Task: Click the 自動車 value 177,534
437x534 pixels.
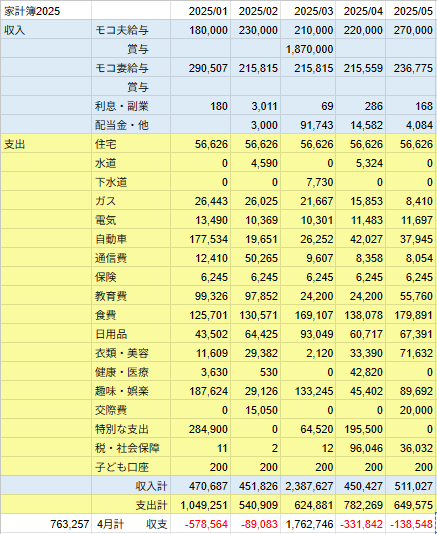Action: pyautogui.click(x=200, y=239)
